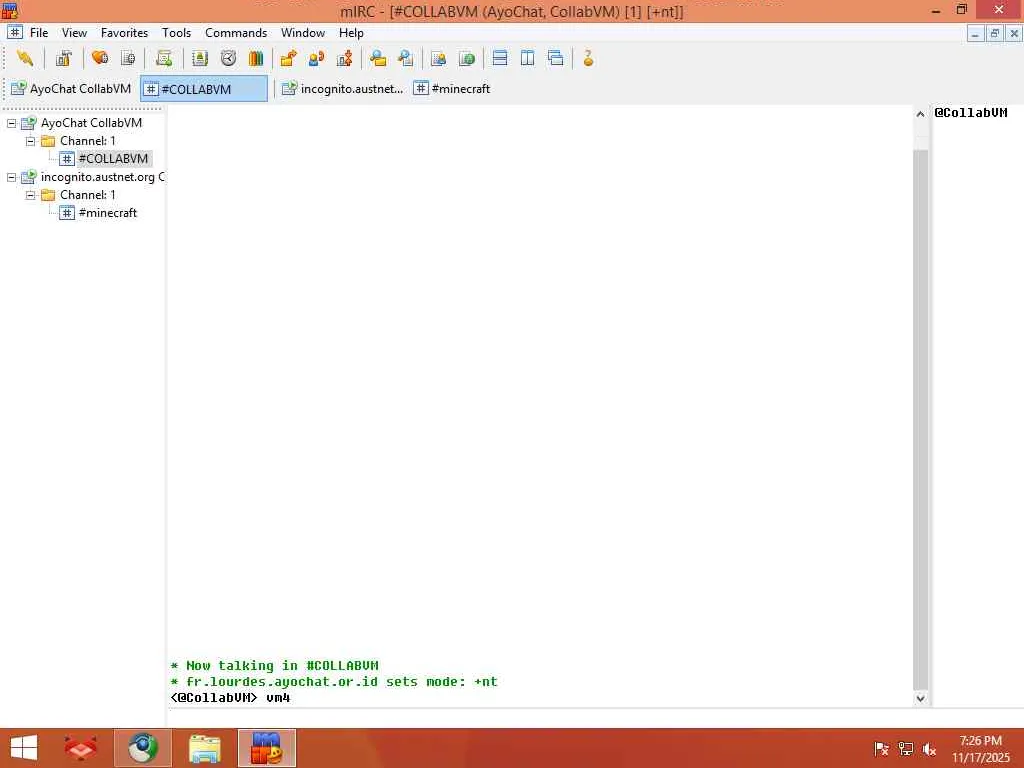Select @CollabVM in the nickname list
The height and width of the screenshot is (768, 1024).
(970, 113)
